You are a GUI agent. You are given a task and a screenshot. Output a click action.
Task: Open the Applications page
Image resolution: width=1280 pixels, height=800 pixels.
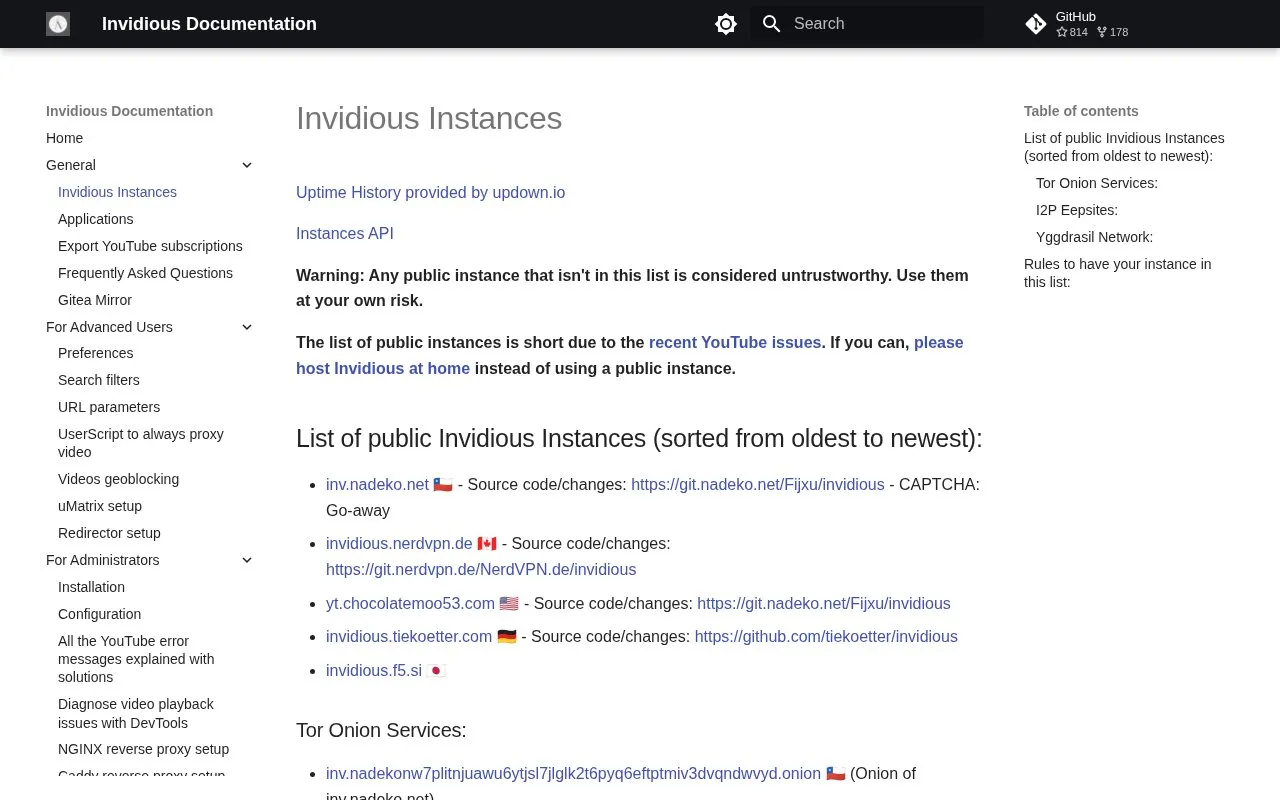pyautogui.click(x=95, y=219)
